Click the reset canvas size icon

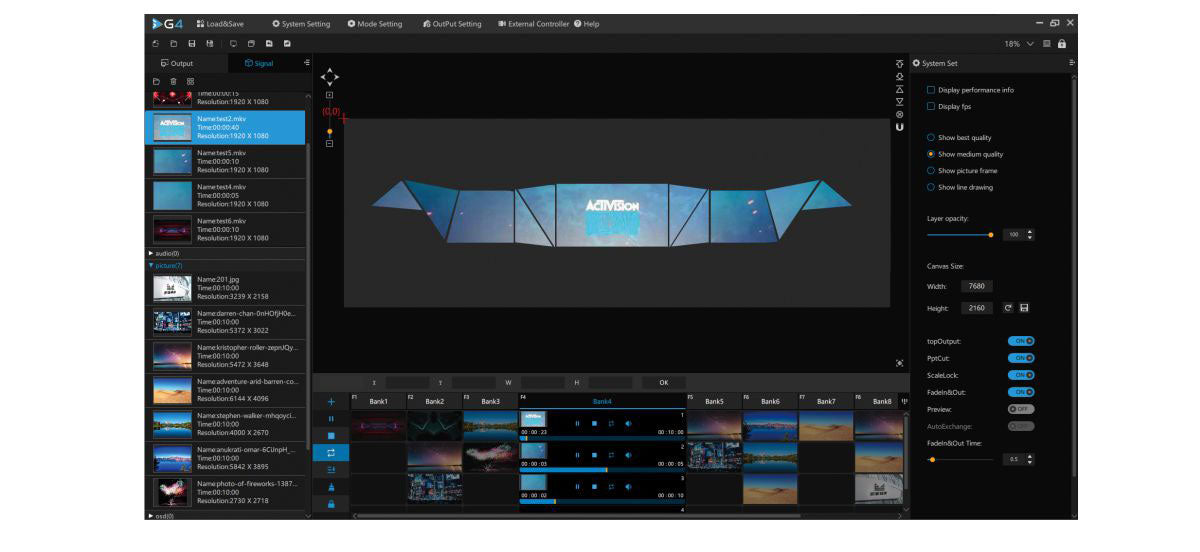(x=1008, y=308)
